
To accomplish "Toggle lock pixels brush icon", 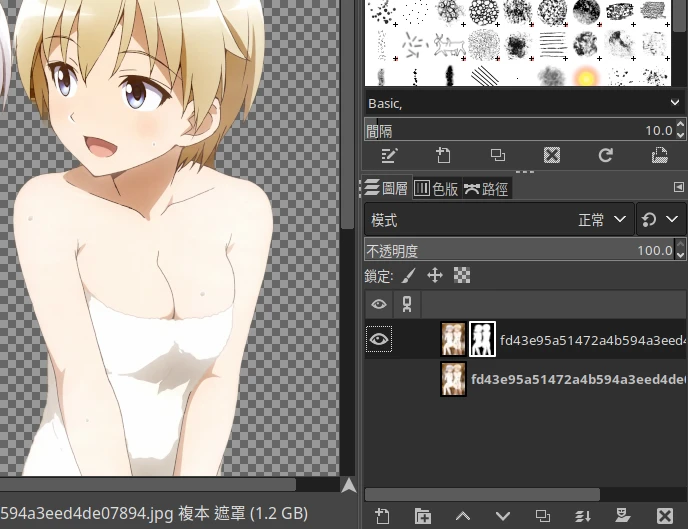I will [408, 275].
